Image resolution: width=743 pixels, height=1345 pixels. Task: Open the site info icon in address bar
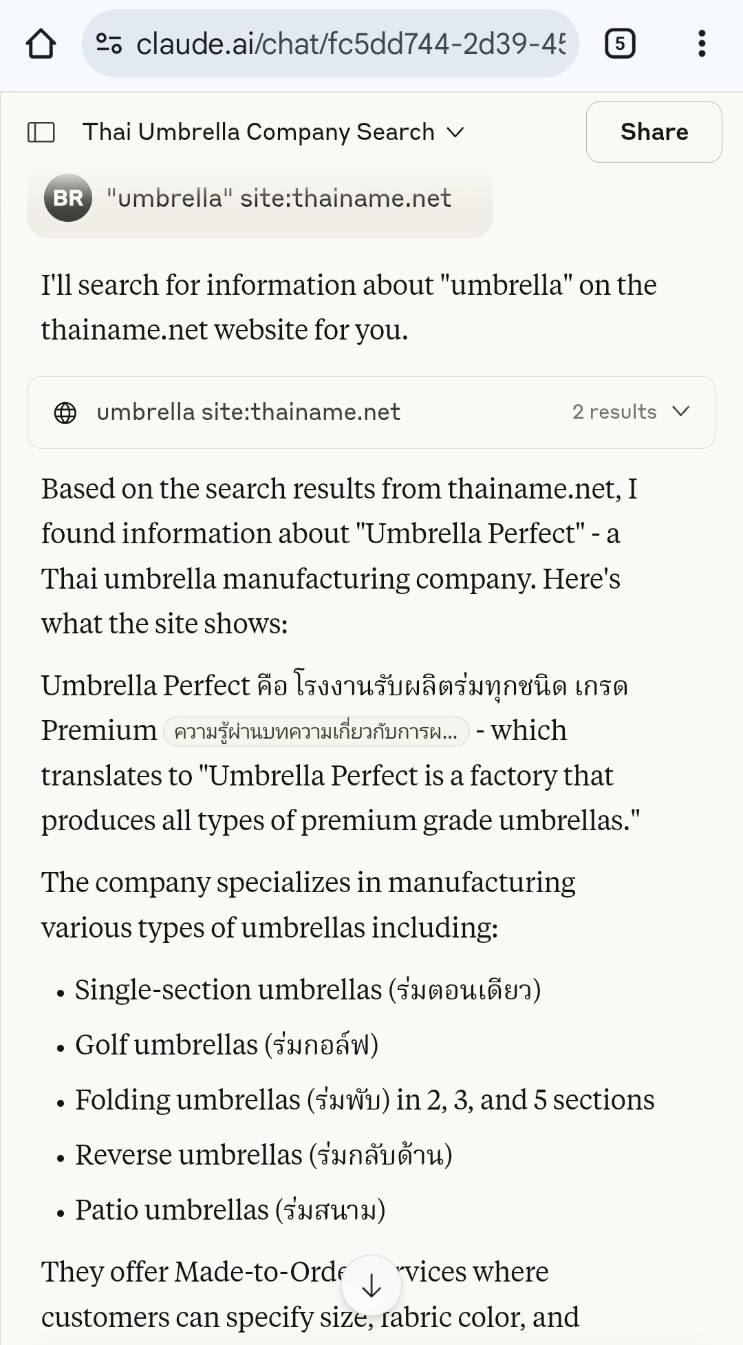[x=108, y=44]
